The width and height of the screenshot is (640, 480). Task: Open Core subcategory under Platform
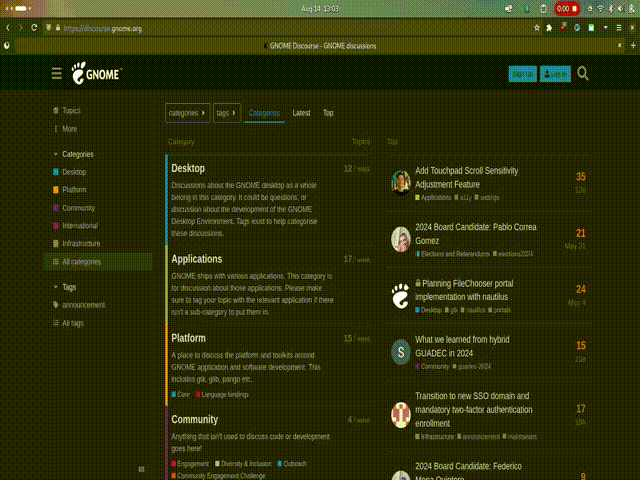coord(181,394)
